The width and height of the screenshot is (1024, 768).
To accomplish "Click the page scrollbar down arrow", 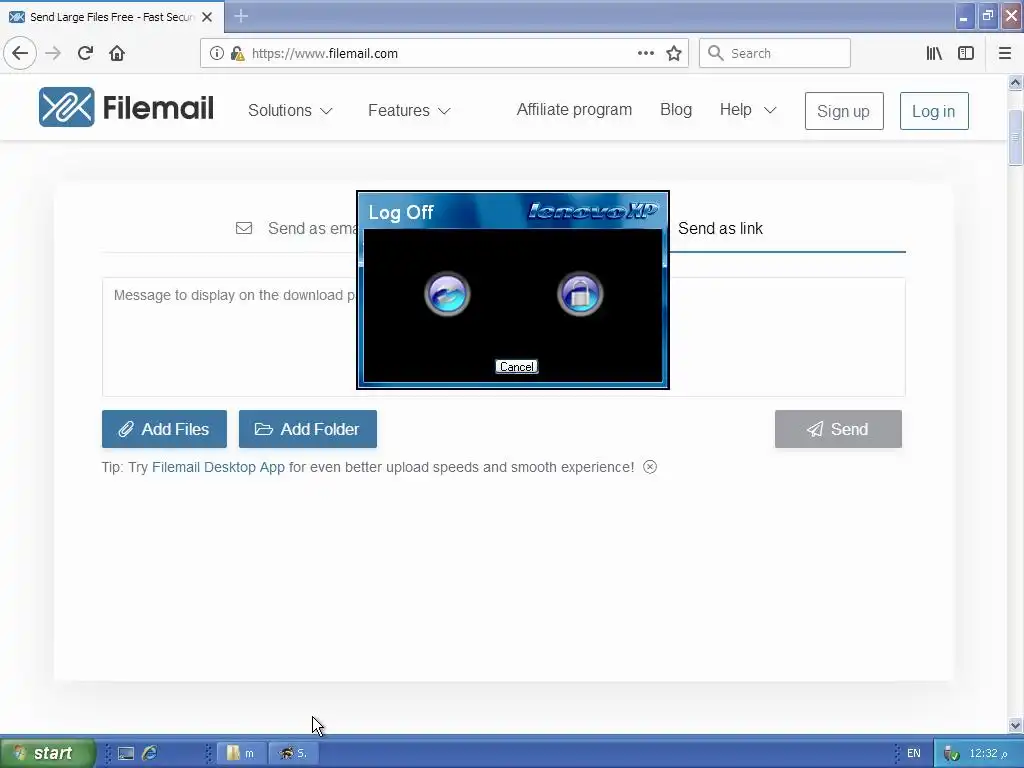I will (1015, 725).
